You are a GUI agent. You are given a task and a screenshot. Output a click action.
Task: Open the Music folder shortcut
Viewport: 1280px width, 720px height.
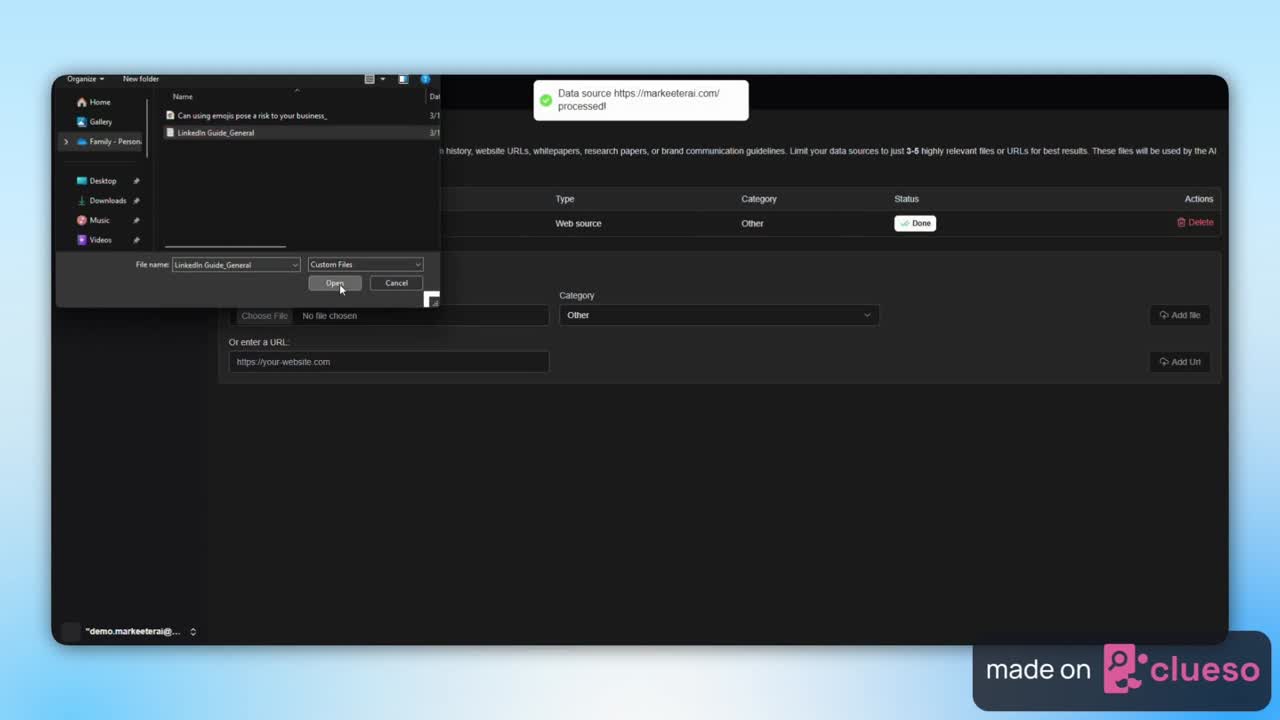coord(99,220)
